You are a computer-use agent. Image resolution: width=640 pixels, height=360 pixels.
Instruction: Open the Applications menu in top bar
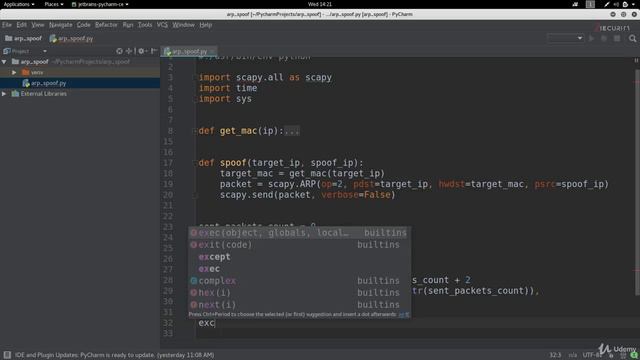click(19, 4)
